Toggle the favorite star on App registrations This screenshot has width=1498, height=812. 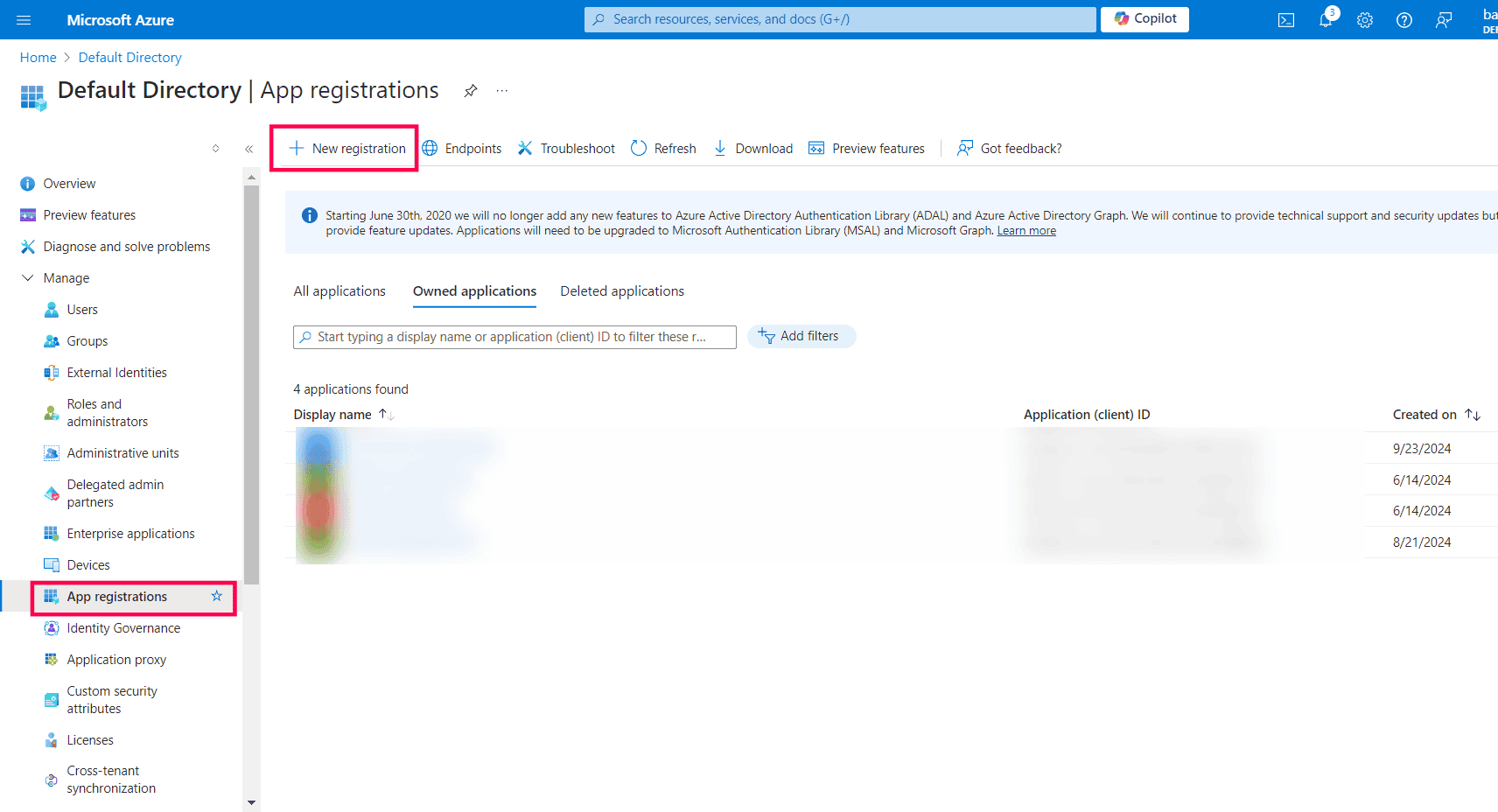(216, 596)
